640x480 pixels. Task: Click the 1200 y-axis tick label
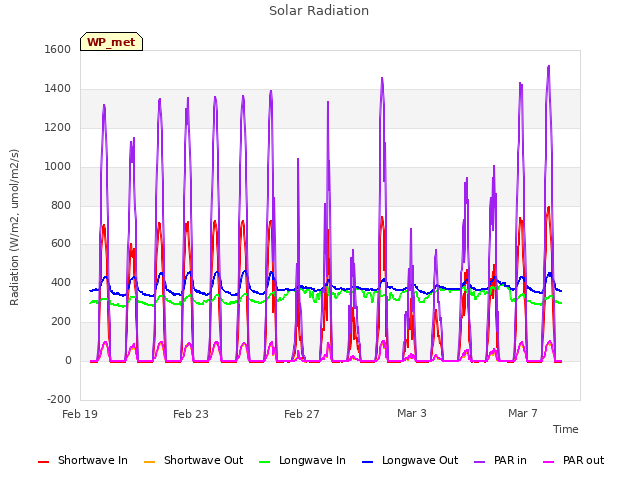58,127
